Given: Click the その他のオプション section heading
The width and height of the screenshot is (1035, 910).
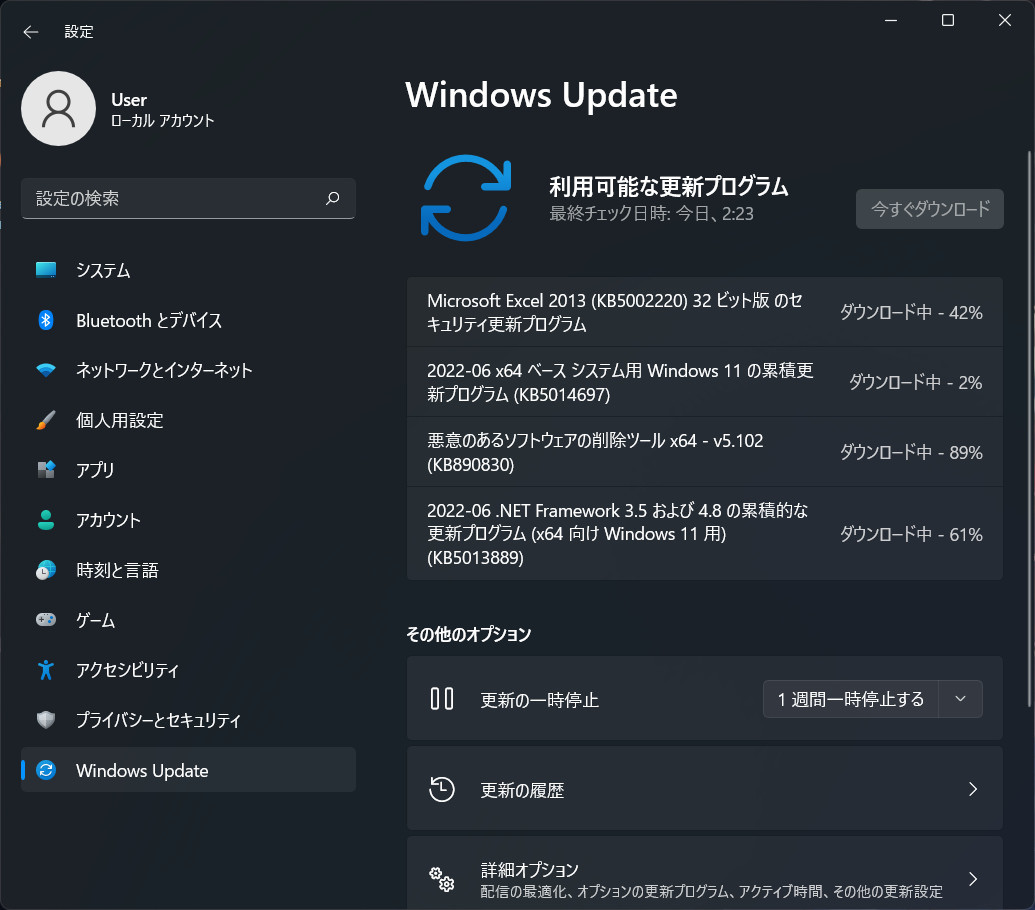Looking at the screenshot, I should click(x=469, y=634).
